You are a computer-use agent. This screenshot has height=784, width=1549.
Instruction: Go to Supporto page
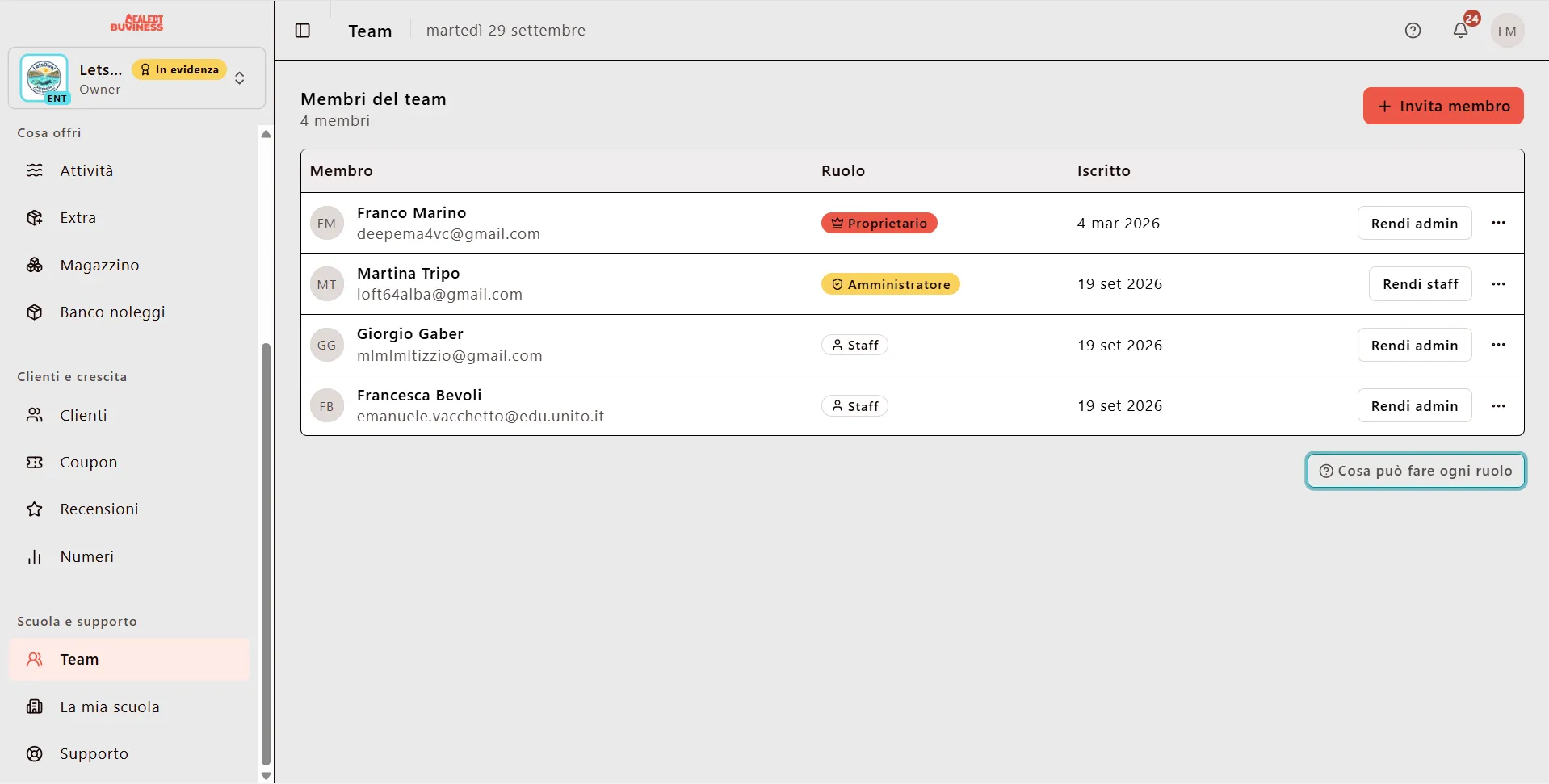click(129, 754)
